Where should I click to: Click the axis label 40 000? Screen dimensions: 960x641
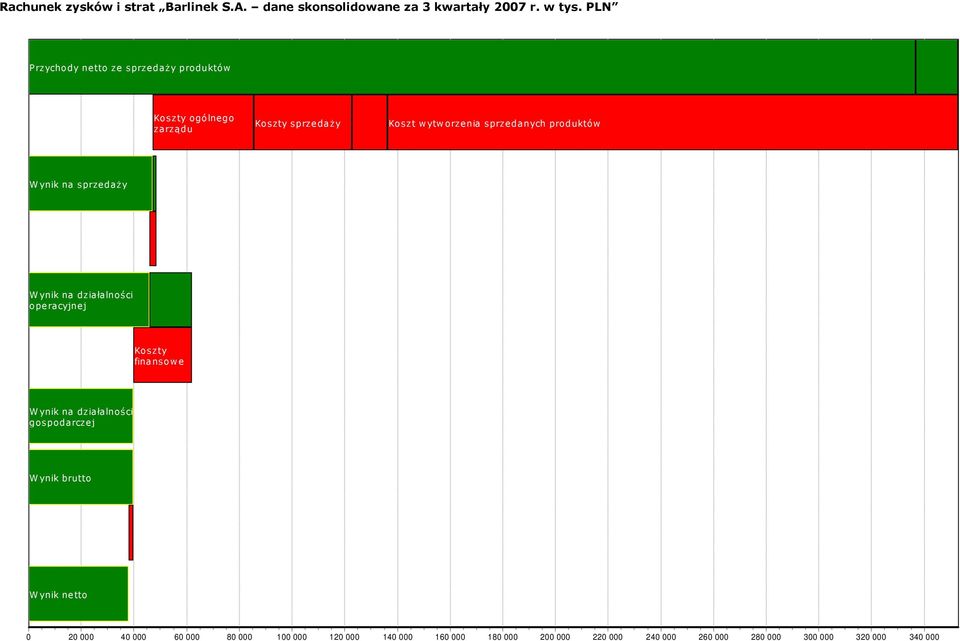pyautogui.click(x=134, y=637)
